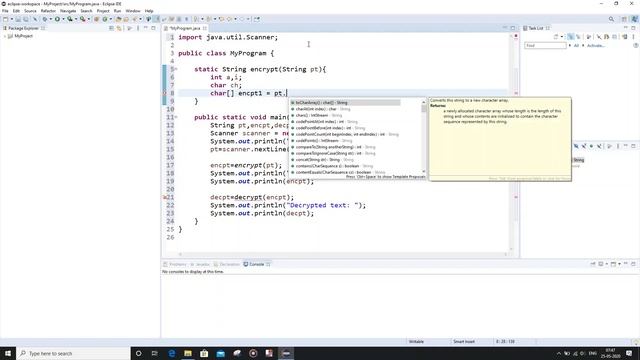This screenshot has width=640, height=360.
Task: Select the Declaration tab
Action: coord(227,264)
